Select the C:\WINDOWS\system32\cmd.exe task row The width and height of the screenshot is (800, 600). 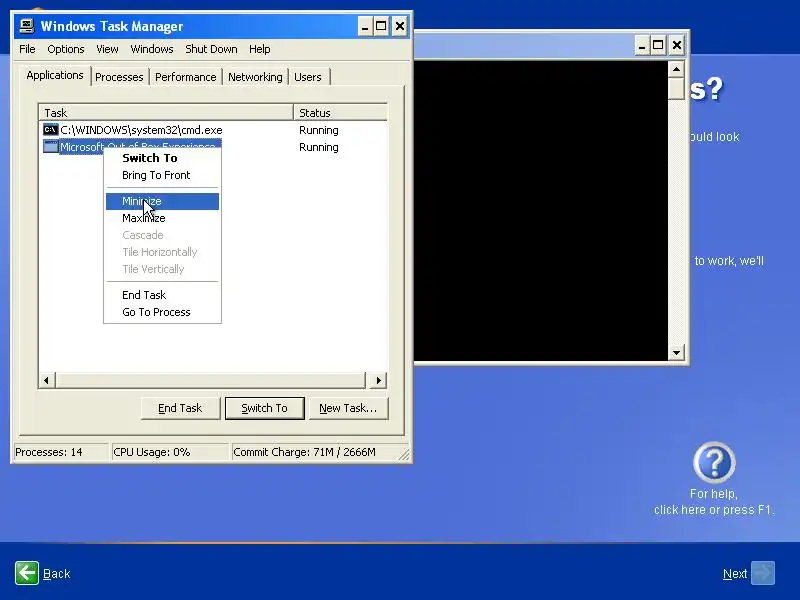[x=213, y=130]
